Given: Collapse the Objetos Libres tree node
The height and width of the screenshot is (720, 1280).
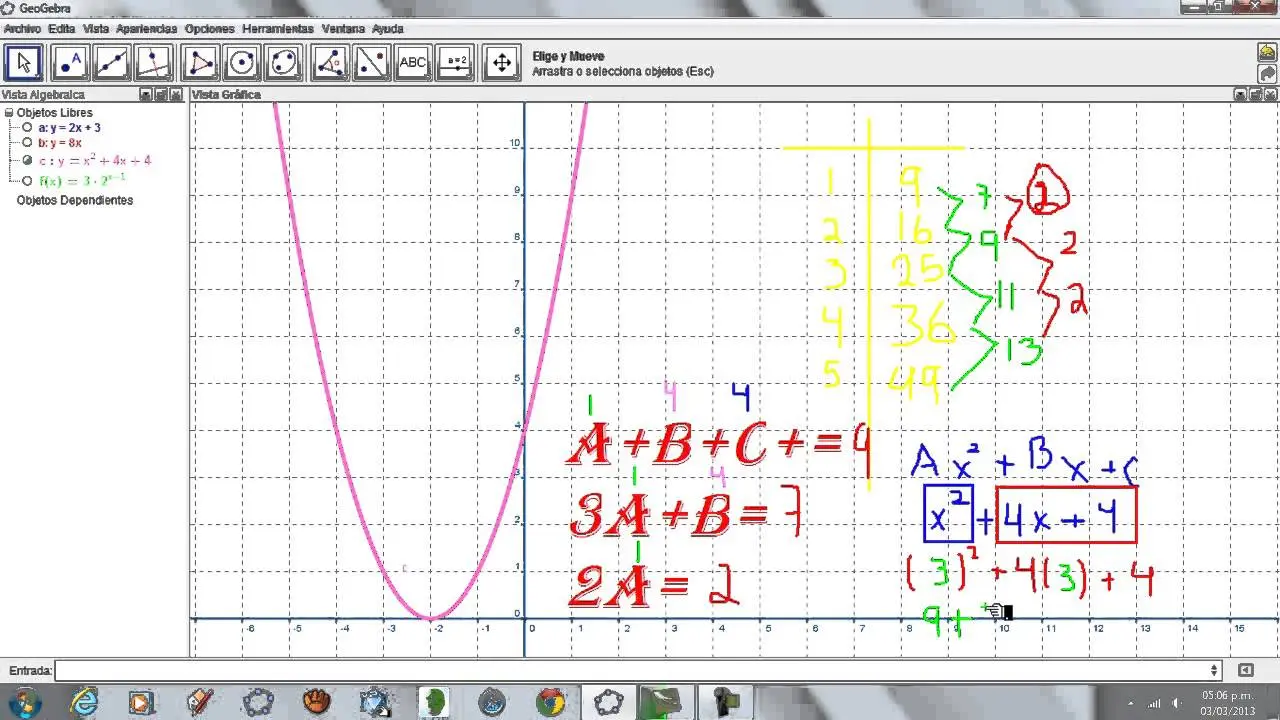Looking at the screenshot, I should tap(9, 112).
